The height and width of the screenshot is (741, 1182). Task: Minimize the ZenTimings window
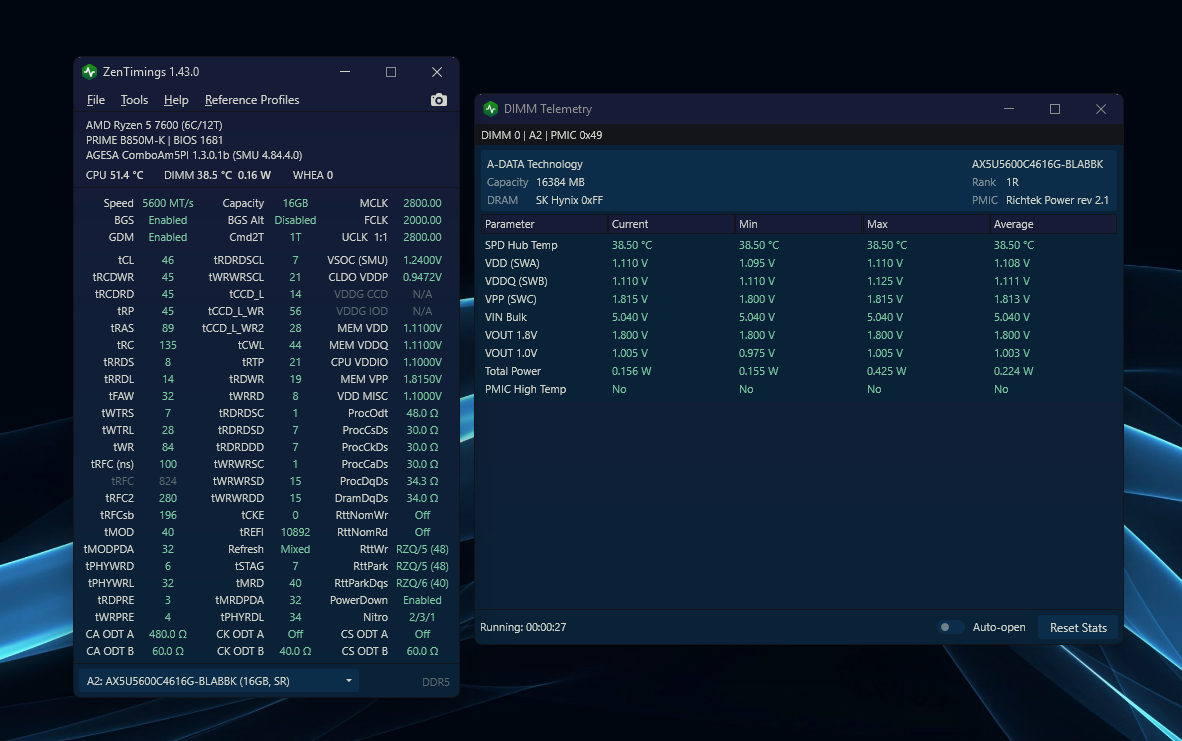[x=344, y=72]
